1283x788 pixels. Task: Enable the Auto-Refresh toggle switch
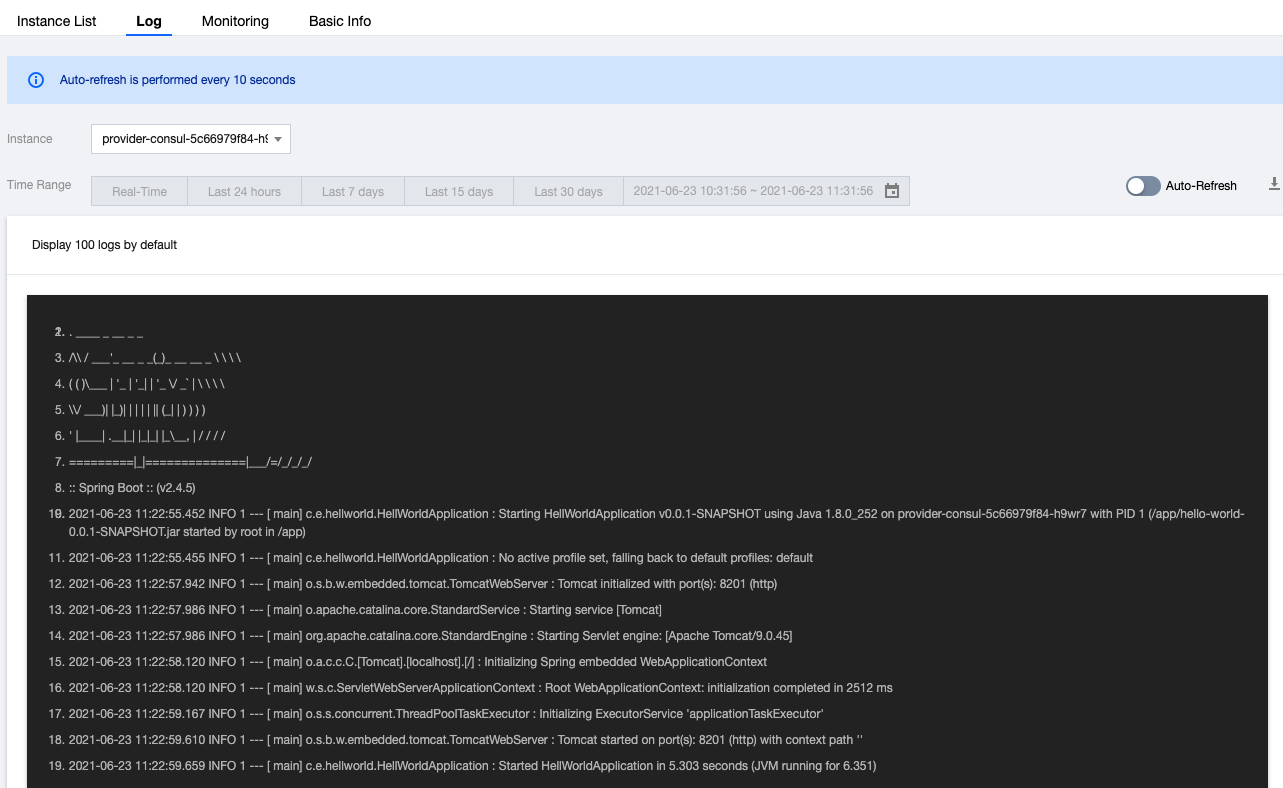click(1143, 186)
